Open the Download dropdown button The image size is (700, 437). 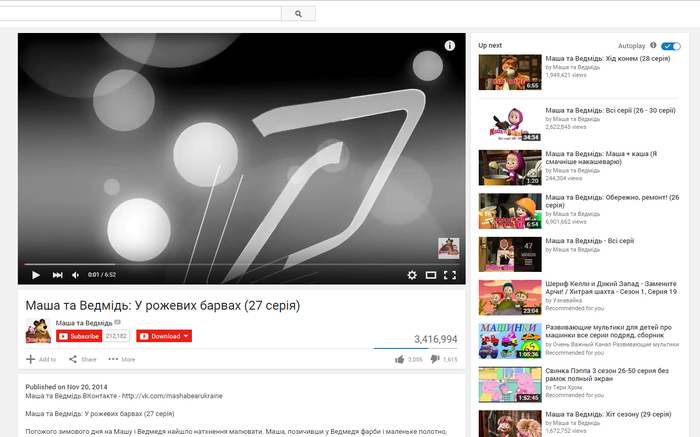(164, 336)
